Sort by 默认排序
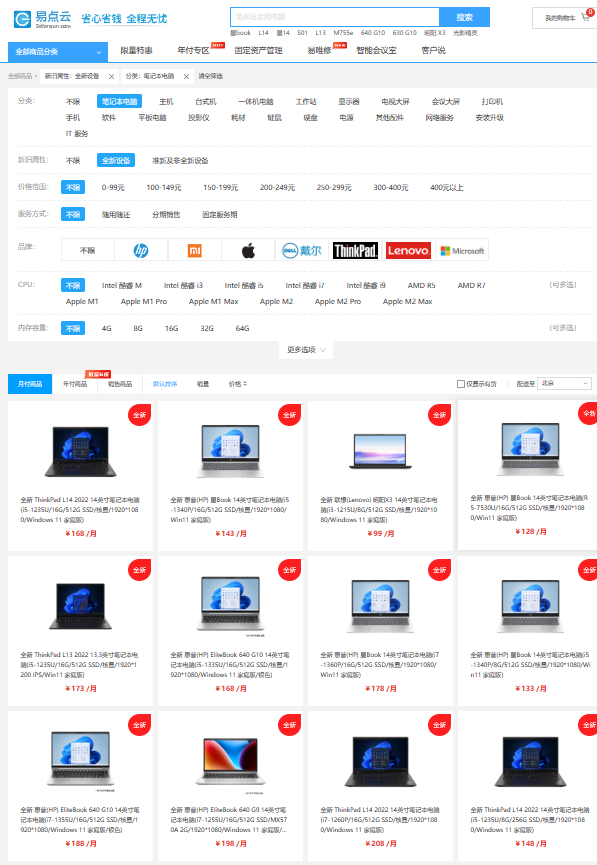 (x=165, y=384)
